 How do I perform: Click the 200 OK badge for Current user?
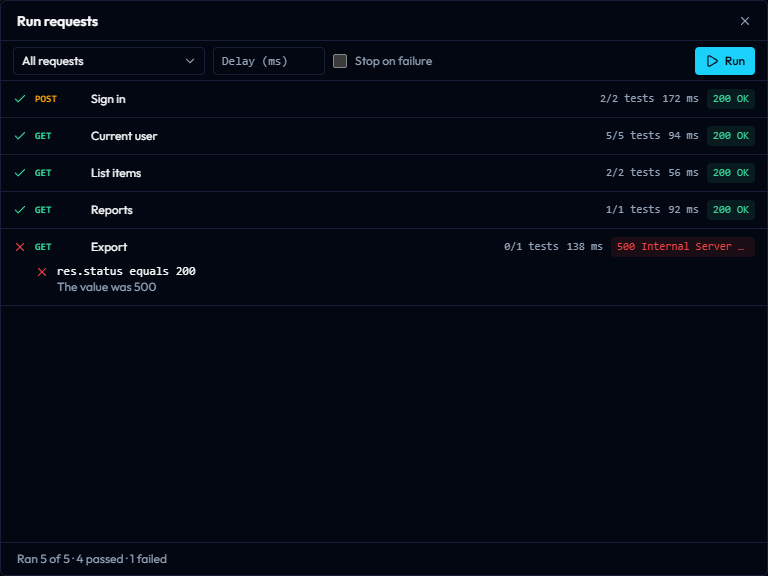(x=730, y=136)
